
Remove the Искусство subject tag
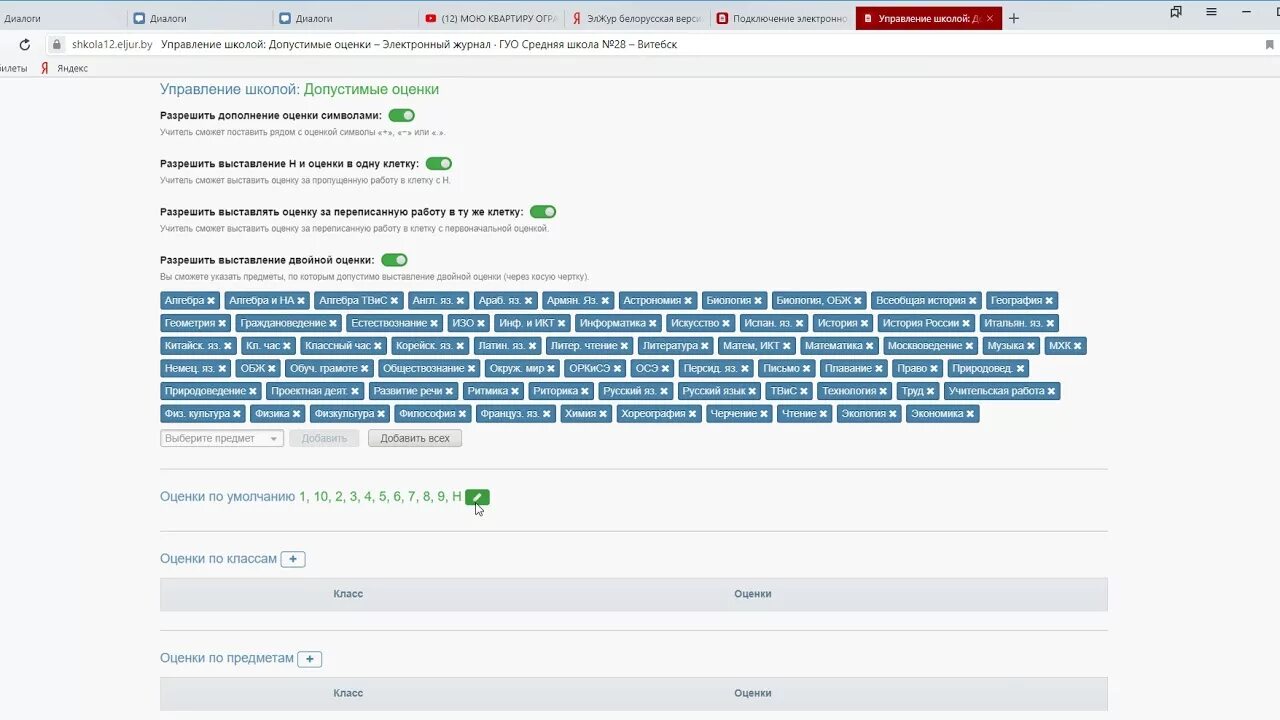(x=727, y=324)
